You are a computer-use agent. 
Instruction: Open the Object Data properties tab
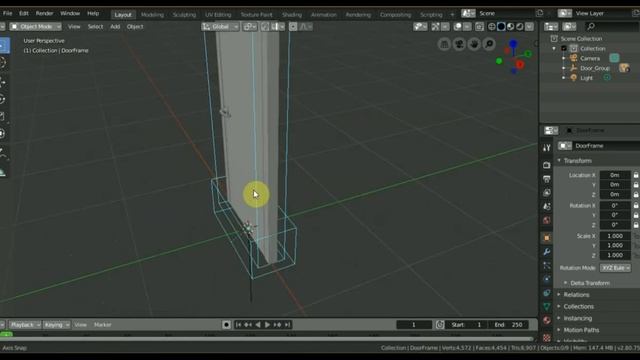coord(547,307)
